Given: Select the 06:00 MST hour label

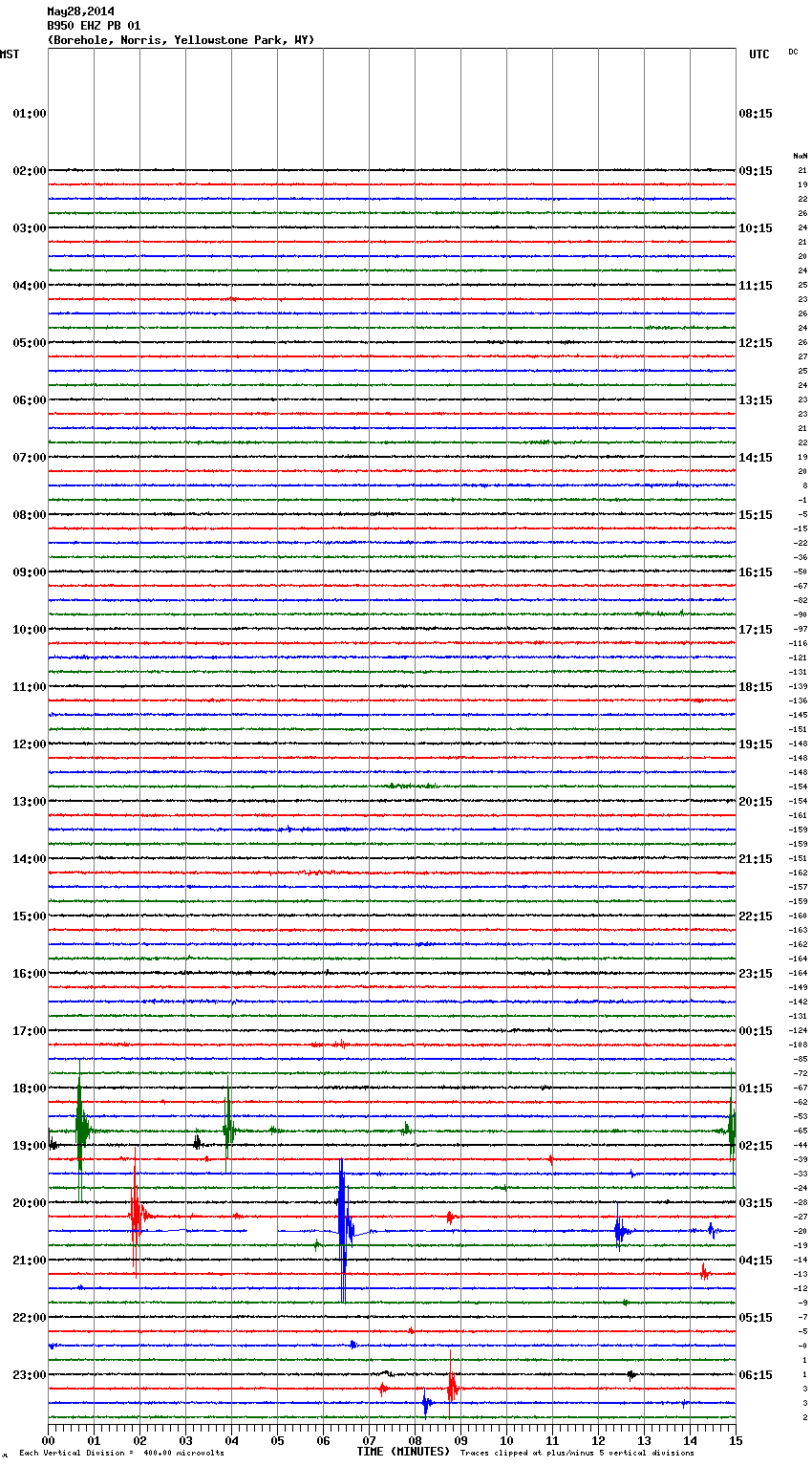Looking at the screenshot, I should [30, 400].
